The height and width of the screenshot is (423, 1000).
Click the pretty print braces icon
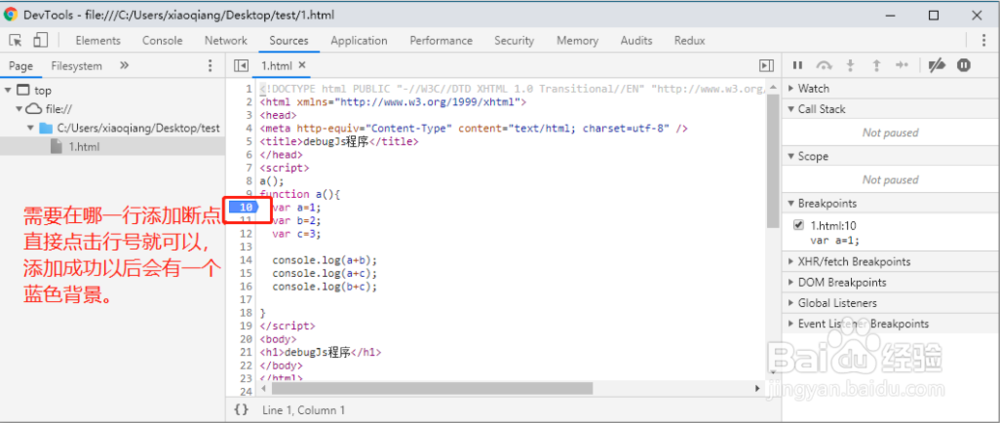tap(241, 410)
